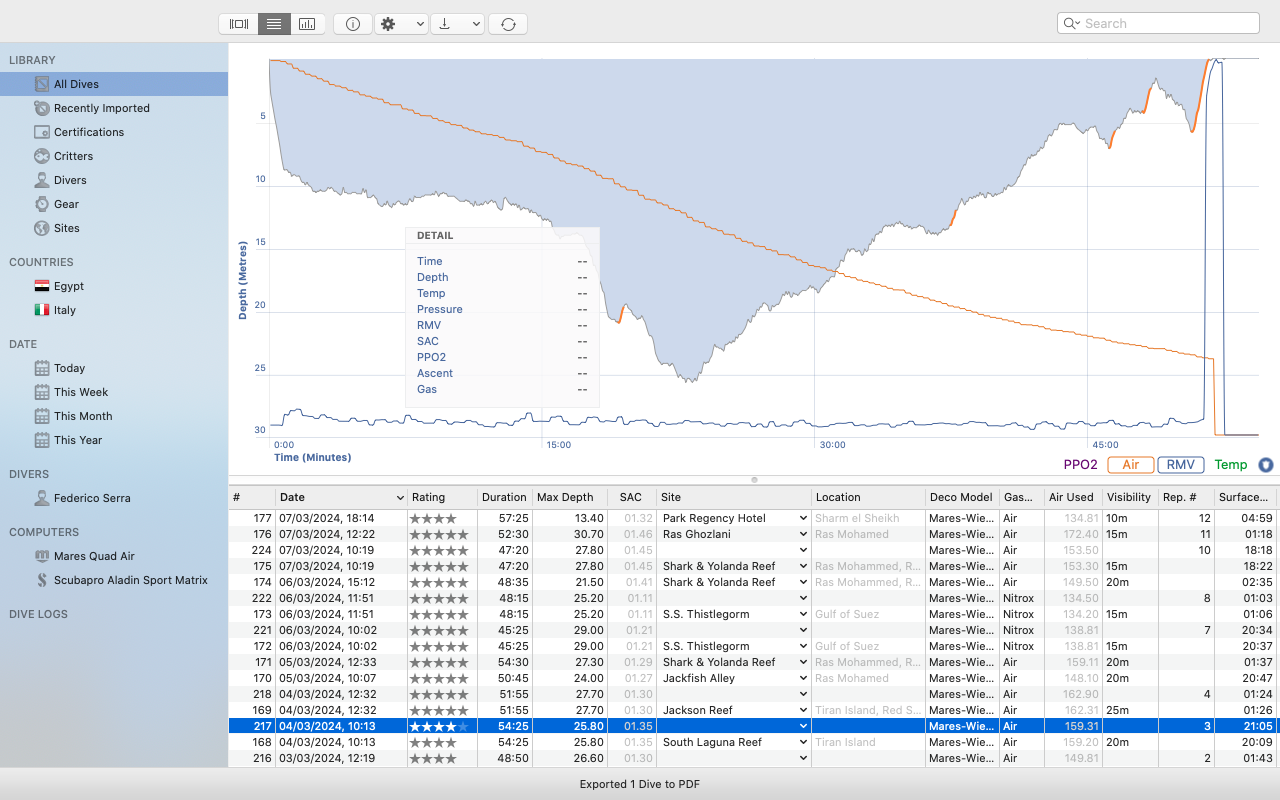Open site dropdown for Jackson Reef row
Image resolution: width=1280 pixels, height=800 pixels.
(x=802, y=710)
